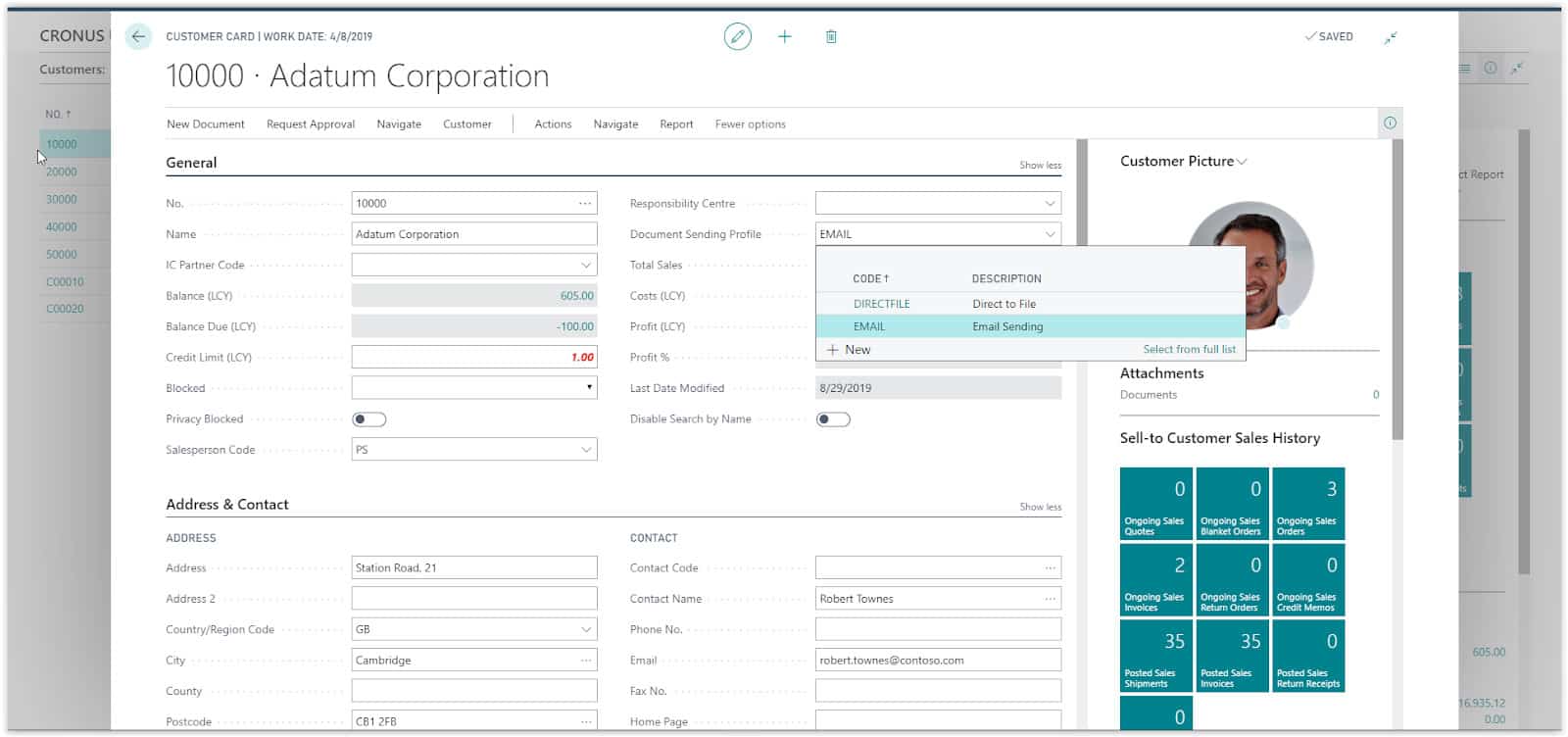This screenshot has width=1568, height=737.
Task: Open the New Document menu
Action: 206,124
